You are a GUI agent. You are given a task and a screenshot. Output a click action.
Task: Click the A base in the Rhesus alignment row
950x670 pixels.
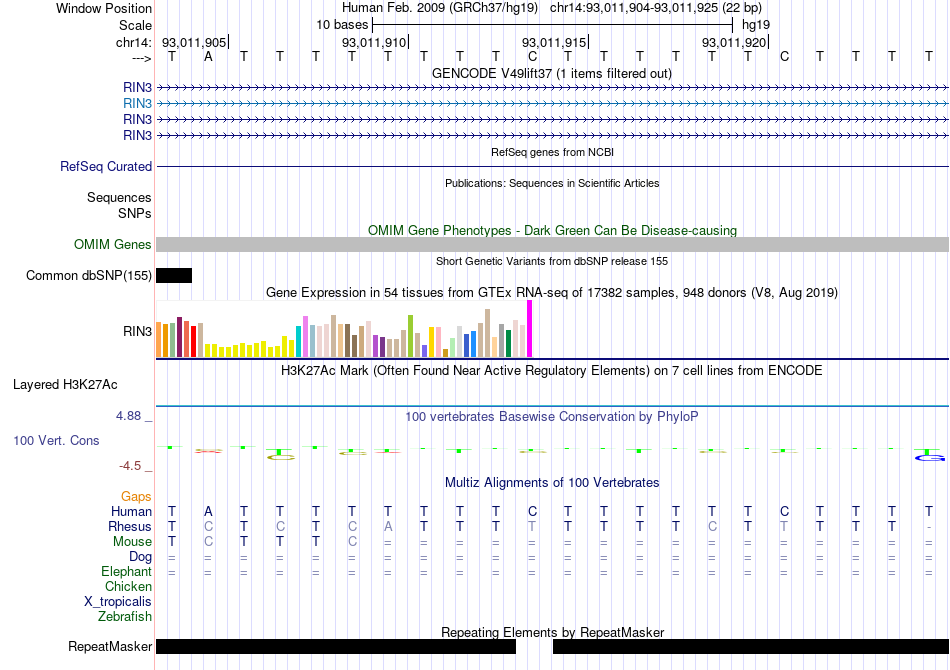pos(388,526)
